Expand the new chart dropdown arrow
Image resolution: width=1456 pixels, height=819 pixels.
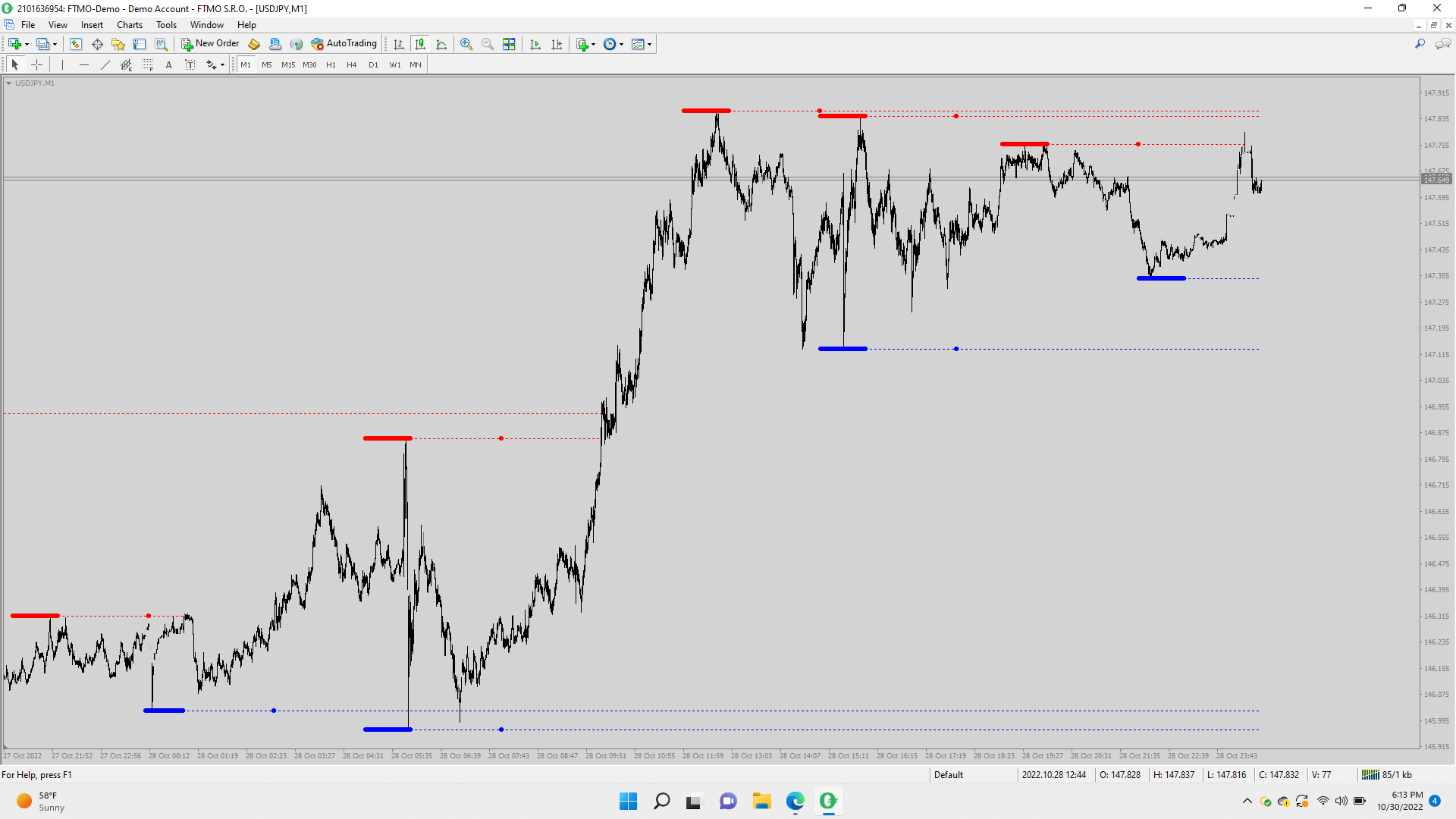pos(27,44)
